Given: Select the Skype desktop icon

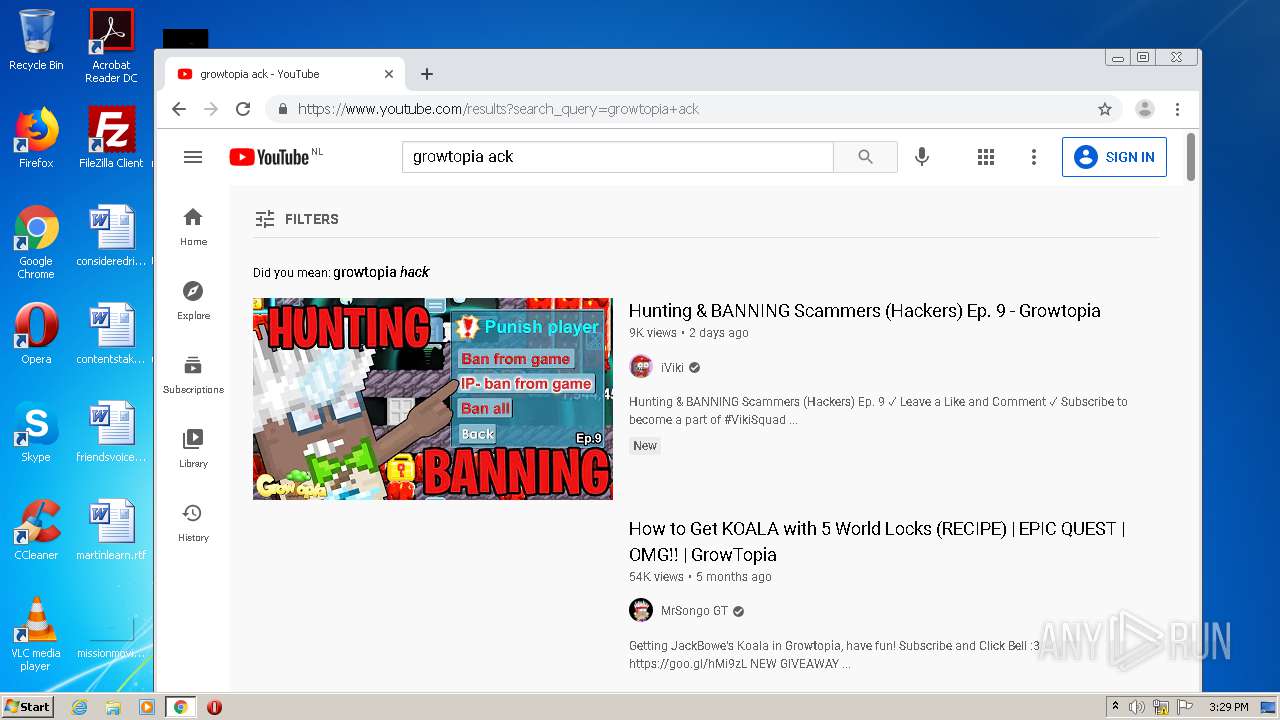Looking at the screenshot, I should tap(36, 432).
